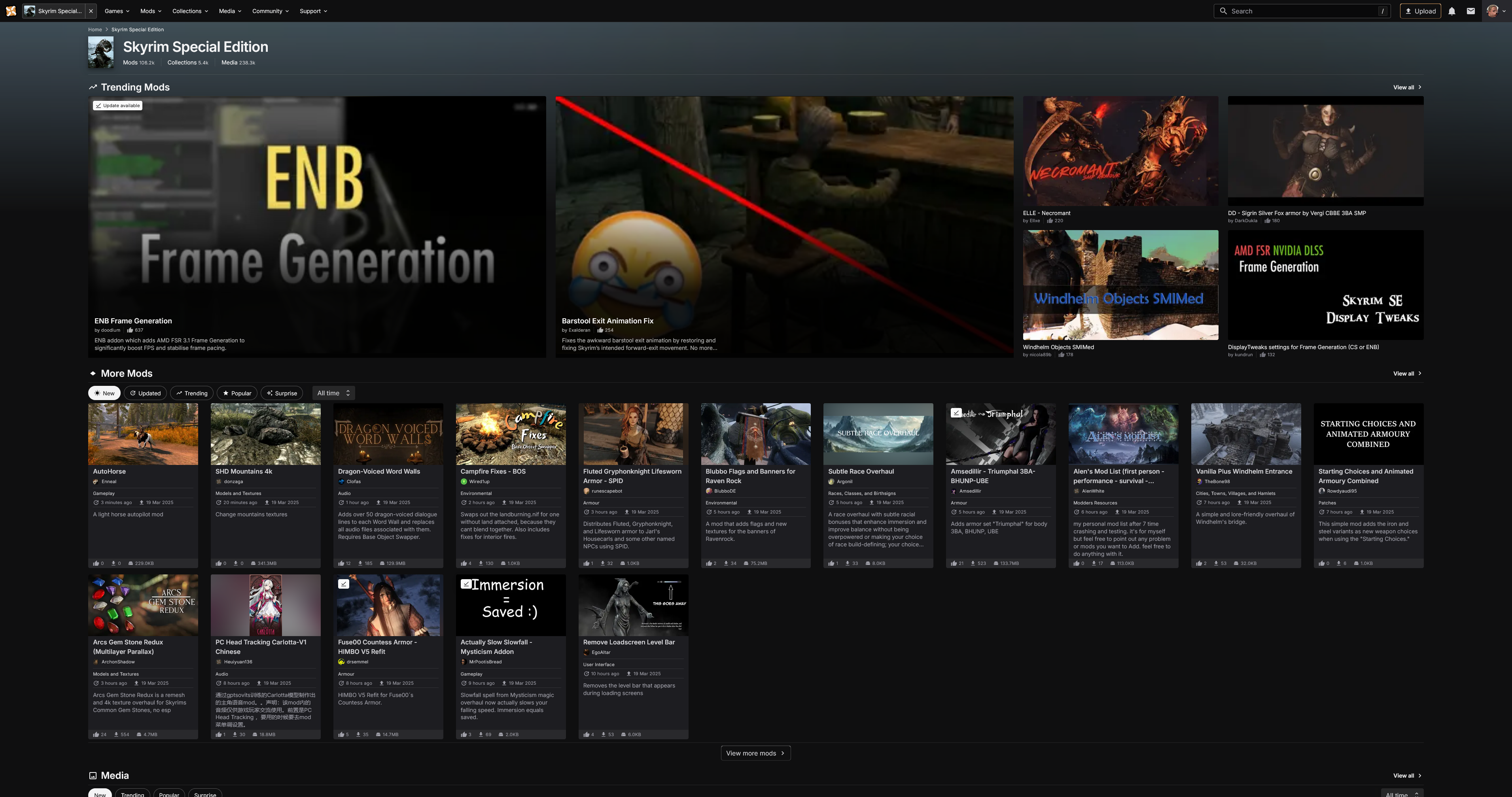Click author avatar next to drsemmel
The image size is (1512, 797).
(341, 662)
